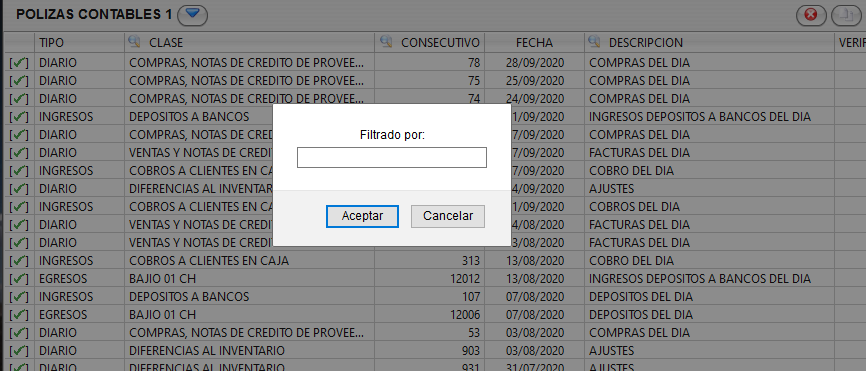This screenshot has width=866, height=371.
Task: Select the AJUSTES cell dated 03/08/2020
Action: pos(709,351)
